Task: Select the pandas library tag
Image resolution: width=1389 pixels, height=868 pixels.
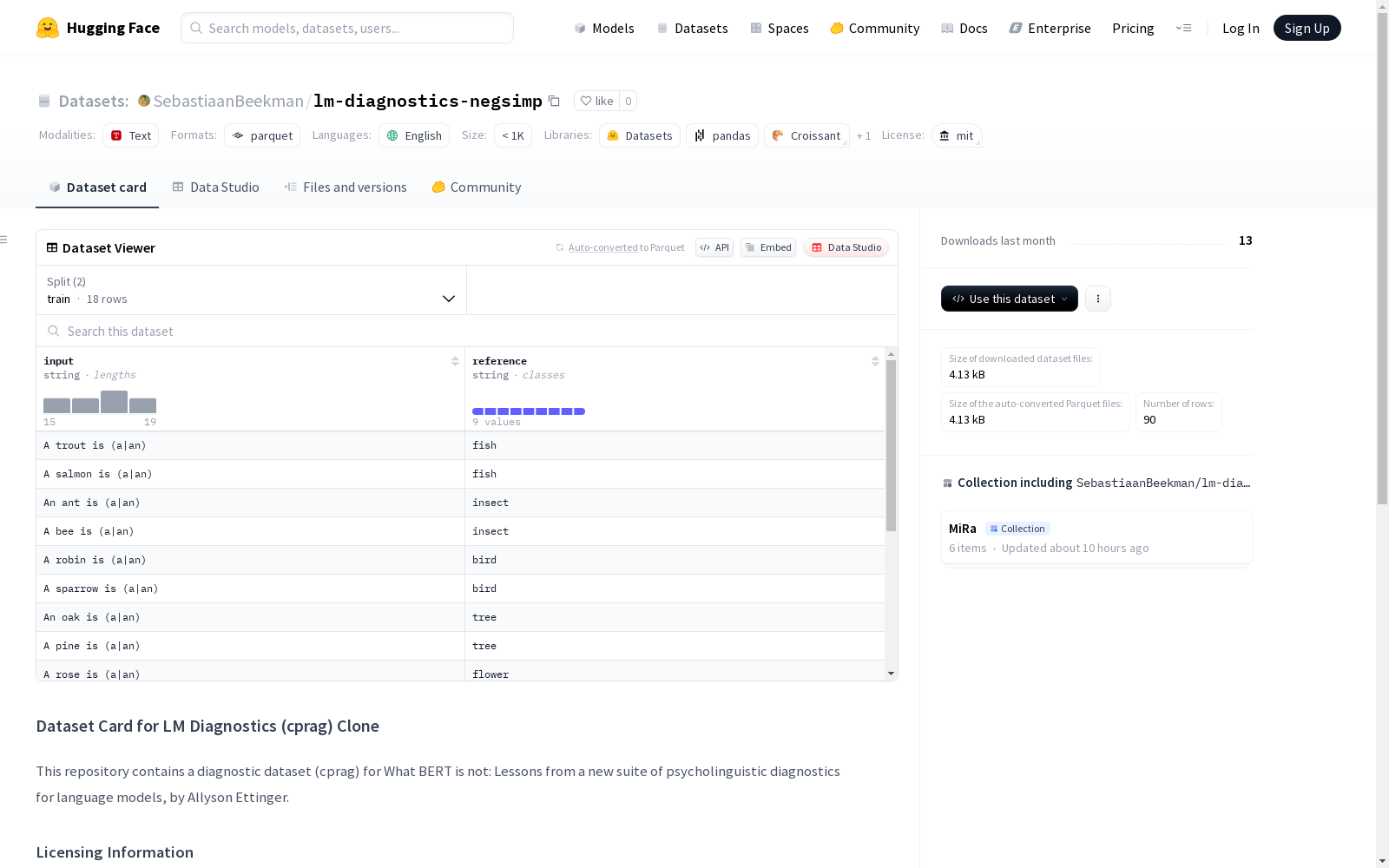Action: pos(722,135)
